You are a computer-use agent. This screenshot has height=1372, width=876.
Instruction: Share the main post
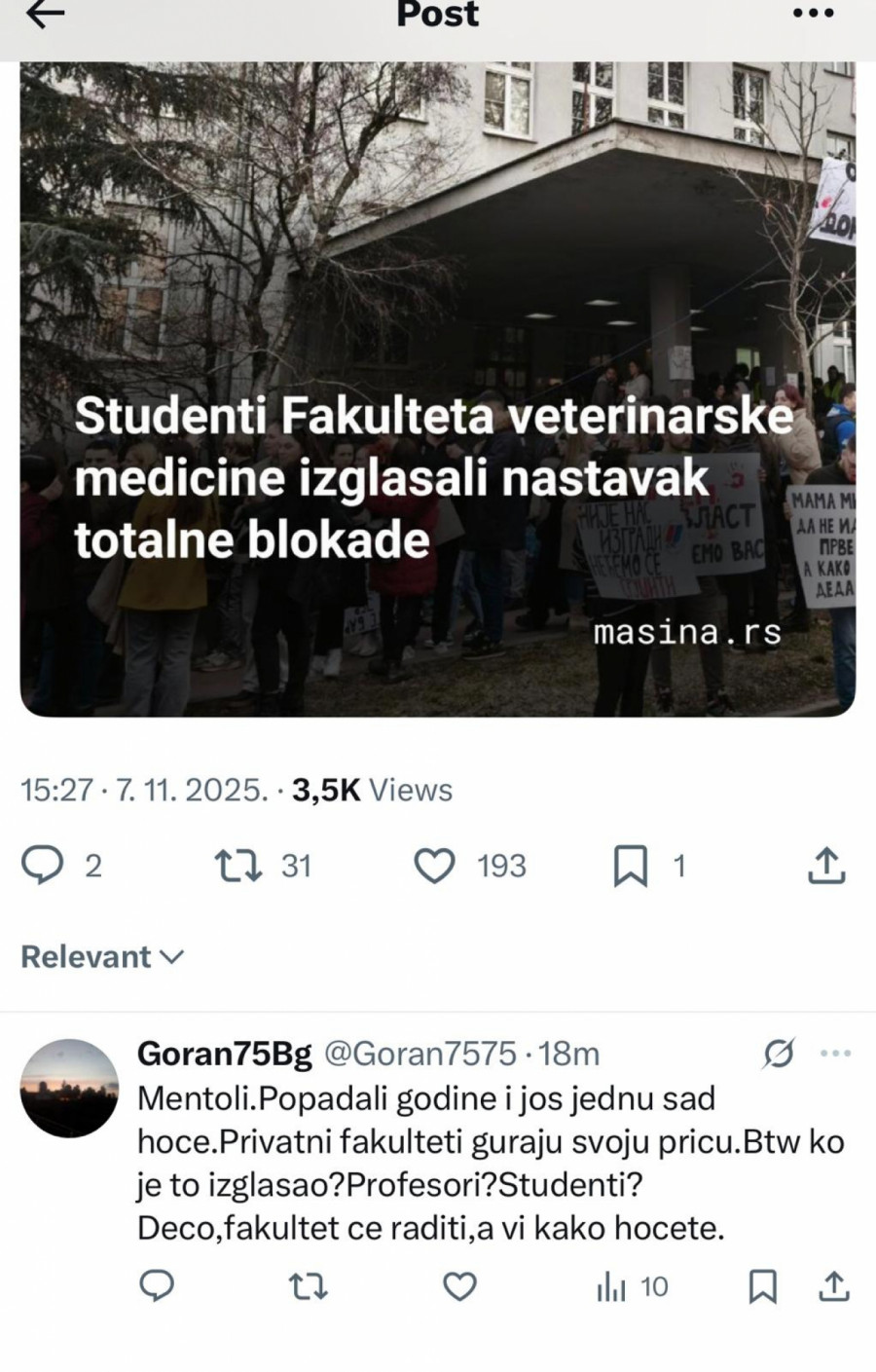(826, 866)
